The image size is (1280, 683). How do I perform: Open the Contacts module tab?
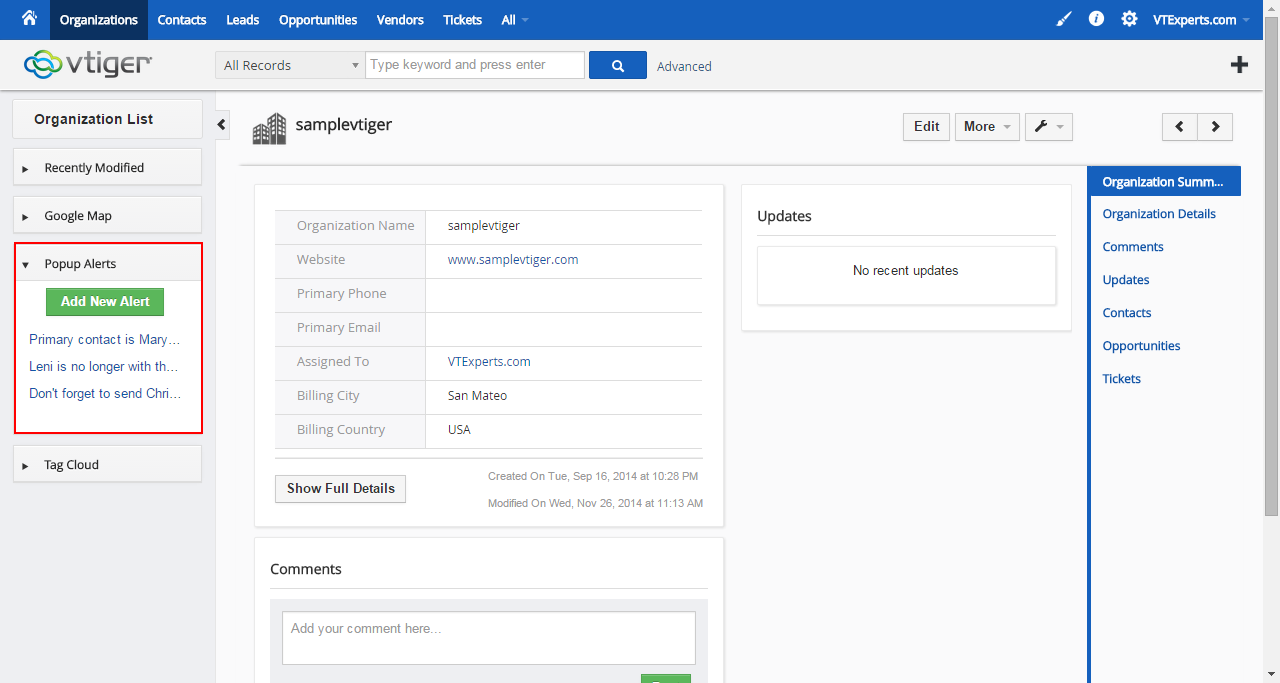tap(182, 20)
